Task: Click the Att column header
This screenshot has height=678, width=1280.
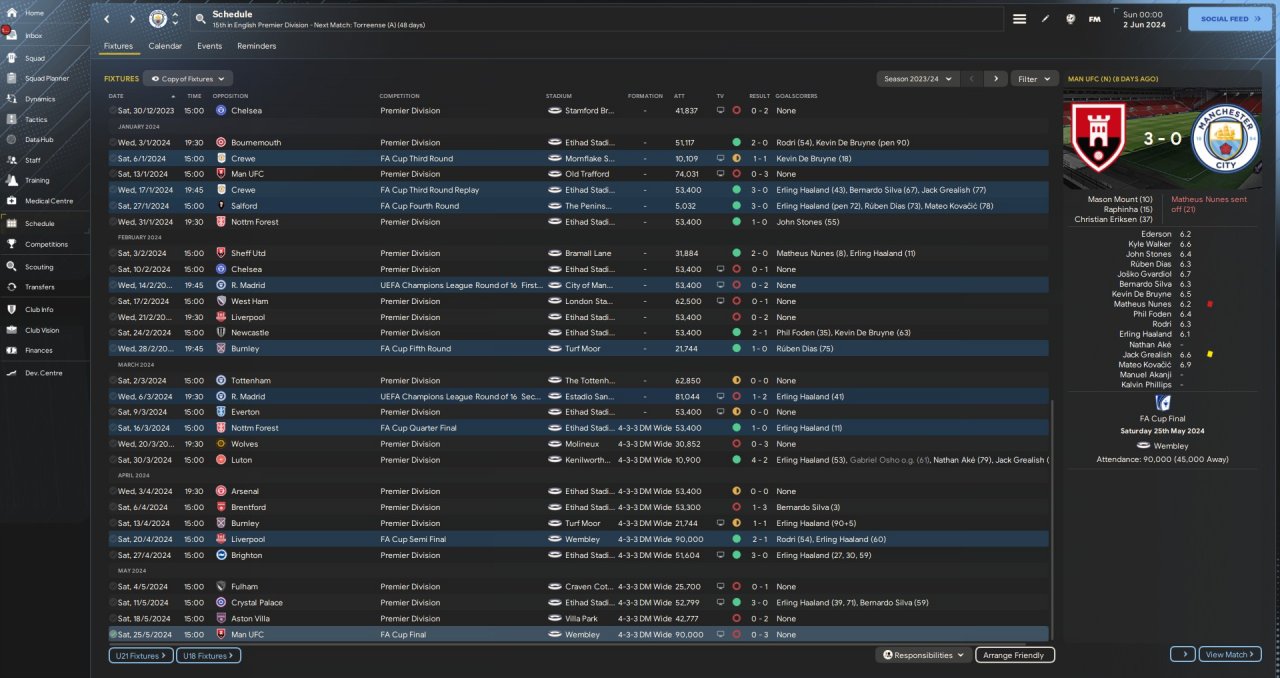Action: [x=680, y=96]
